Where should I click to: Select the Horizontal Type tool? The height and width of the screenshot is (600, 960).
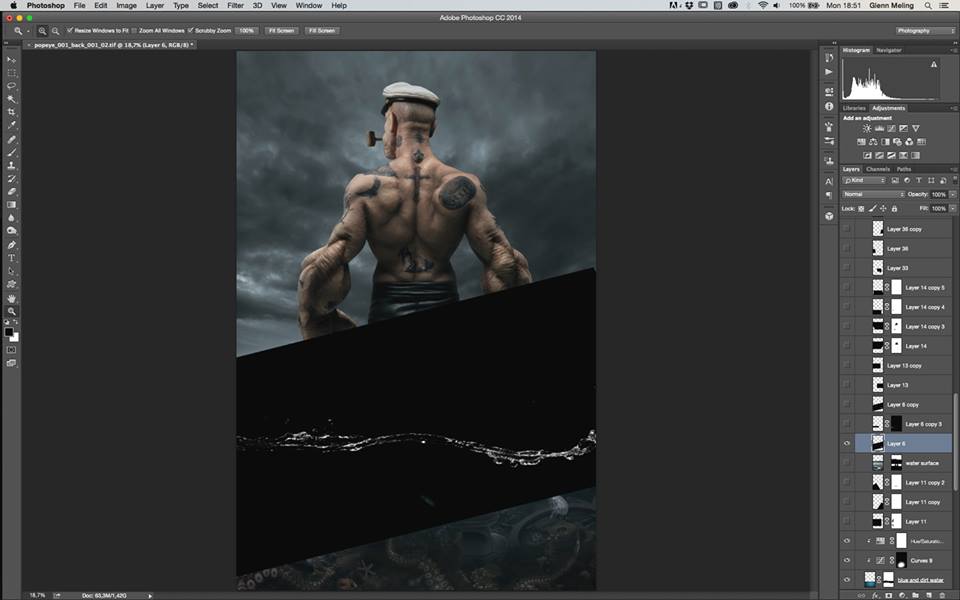(12, 258)
